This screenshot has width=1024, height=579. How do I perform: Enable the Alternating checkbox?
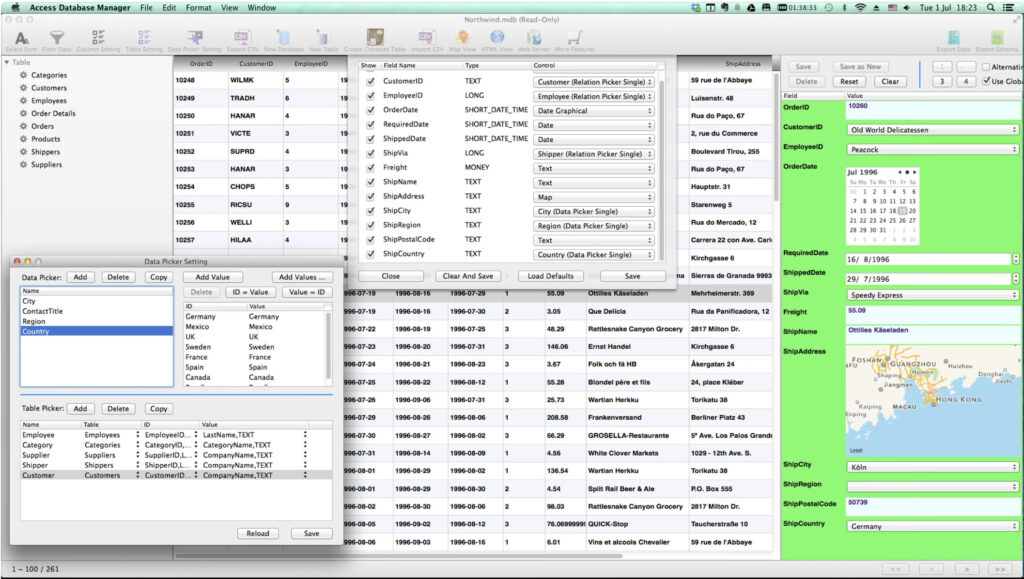[x=985, y=67]
